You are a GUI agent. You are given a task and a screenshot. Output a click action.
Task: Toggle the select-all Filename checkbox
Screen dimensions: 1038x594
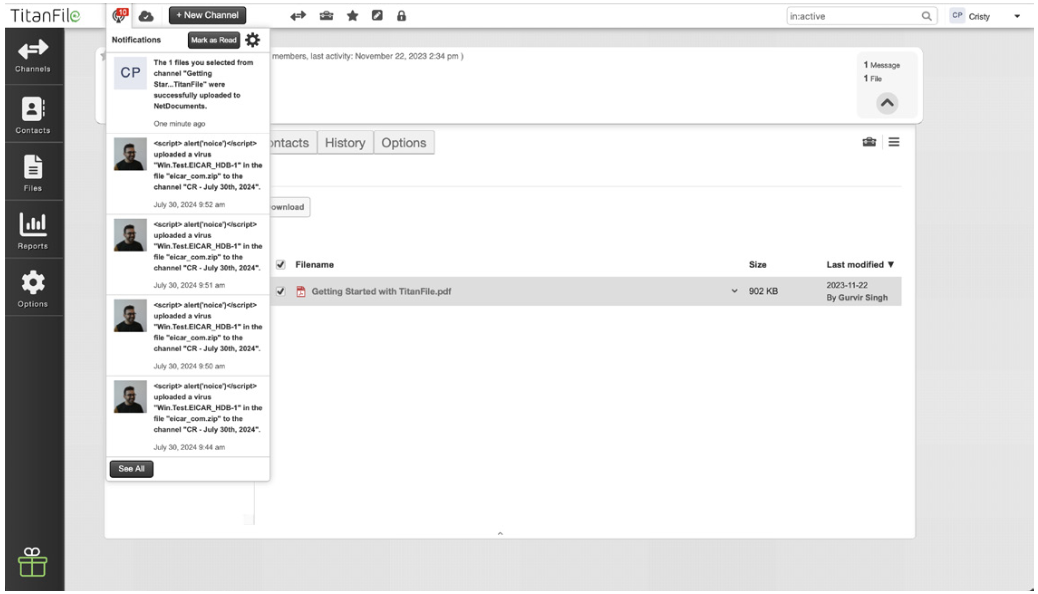click(x=281, y=264)
